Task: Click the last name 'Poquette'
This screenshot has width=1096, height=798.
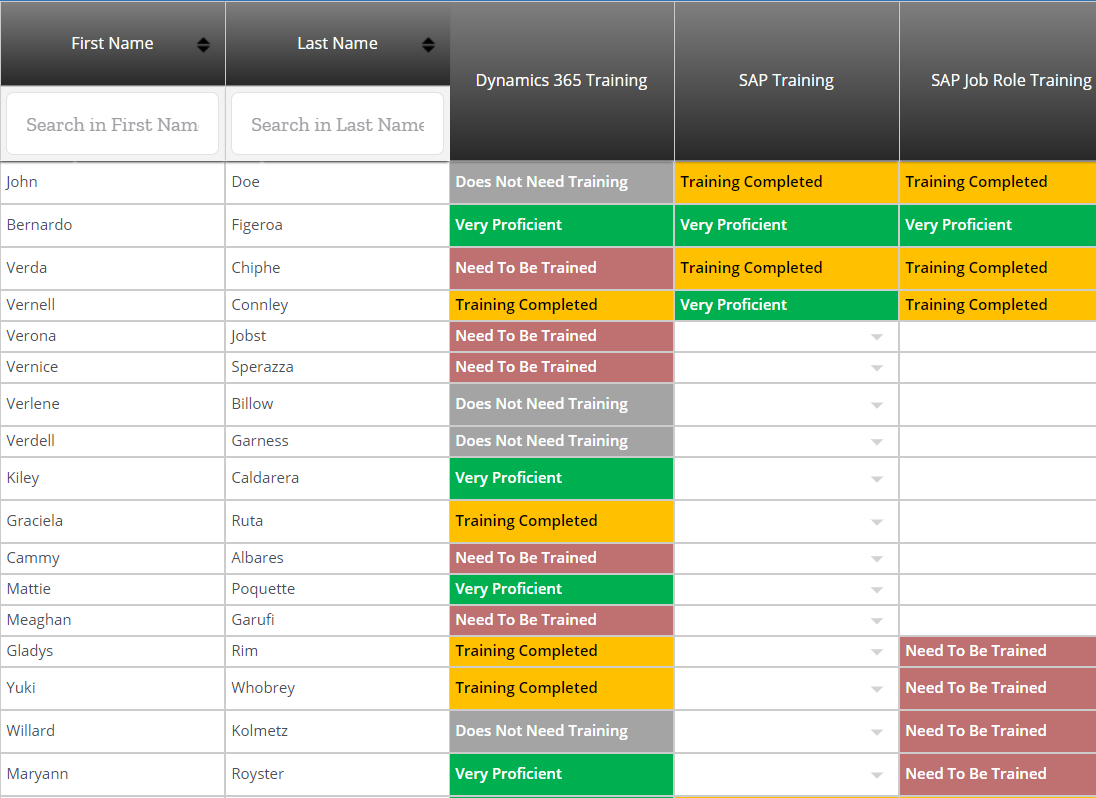Action: click(263, 589)
